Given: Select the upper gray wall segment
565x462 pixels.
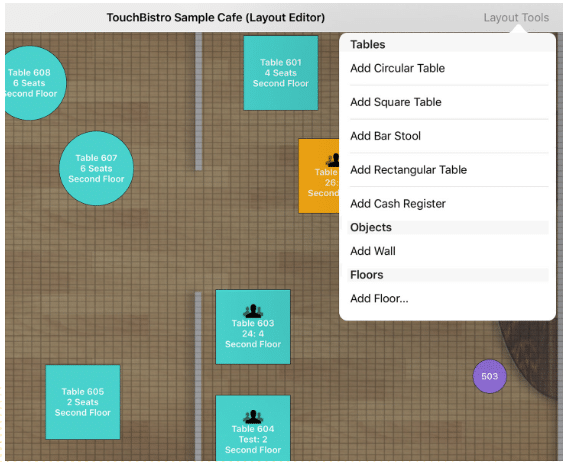Looking at the screenshot, I should [x=199, y=101].
